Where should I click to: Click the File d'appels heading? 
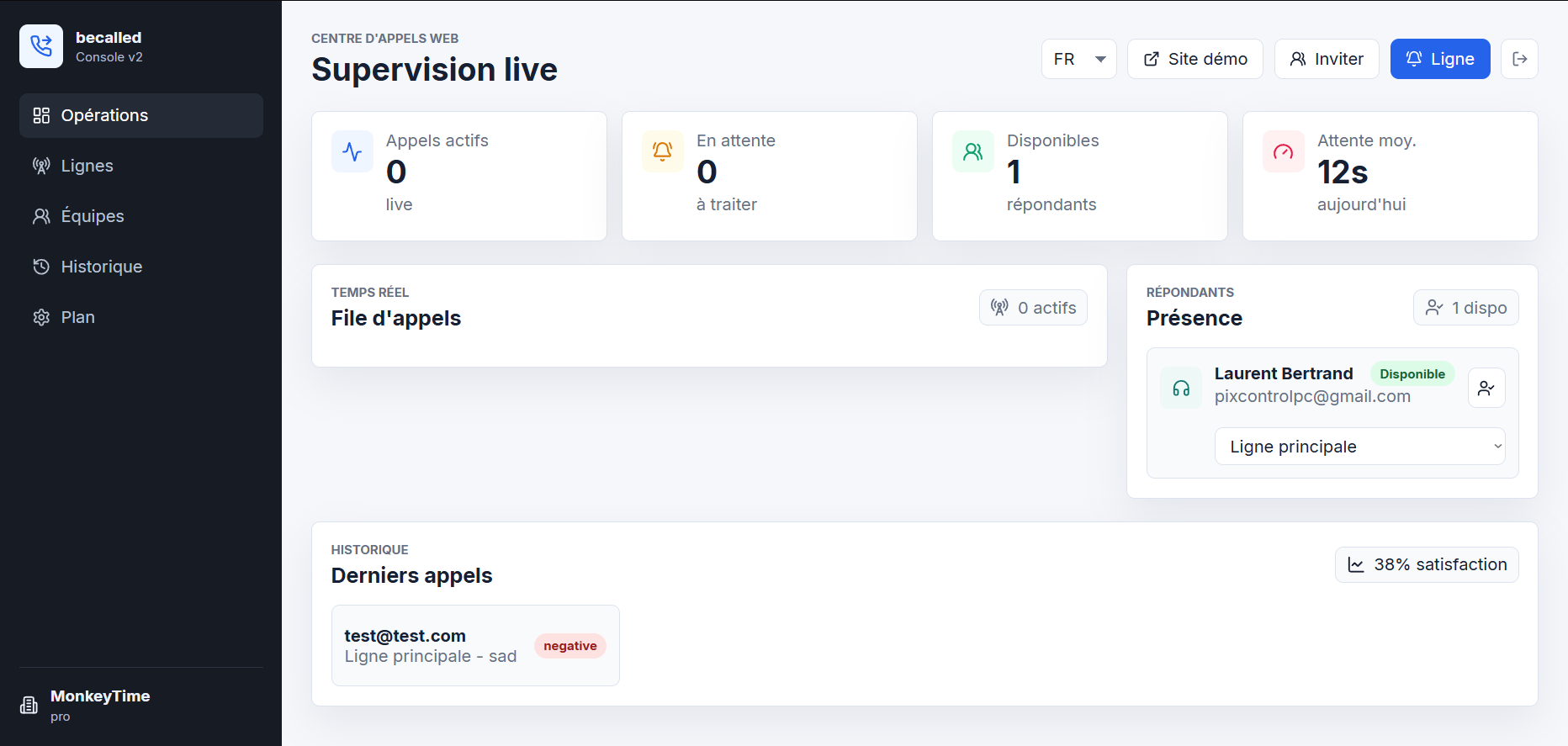click(396, 318)
